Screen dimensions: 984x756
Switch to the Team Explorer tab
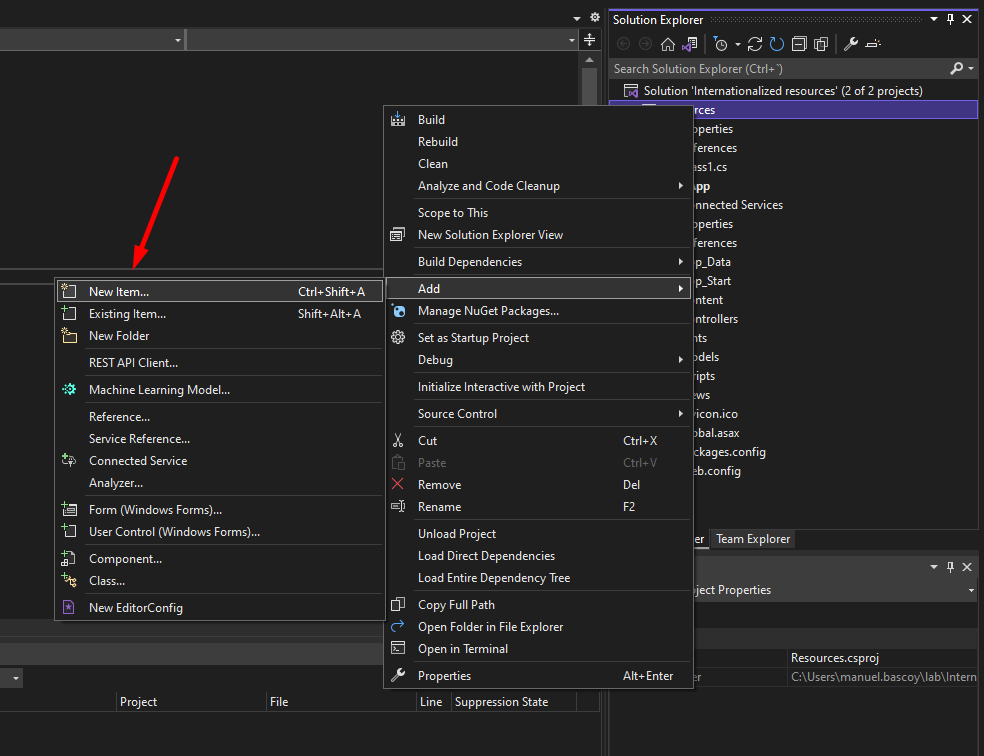pyautogui.click(x=753, y=539)
